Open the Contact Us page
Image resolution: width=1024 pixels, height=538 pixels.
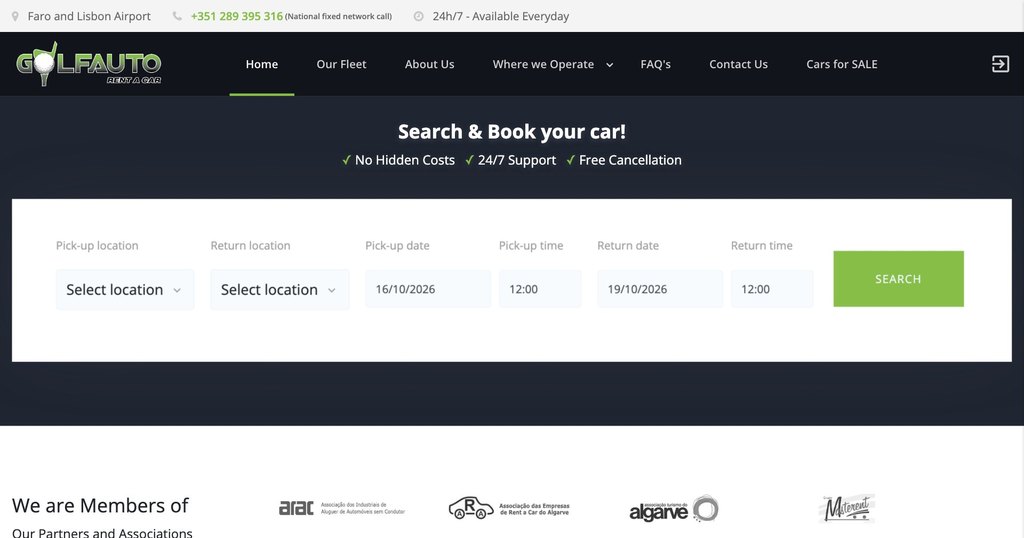click(x=739, y=64)
